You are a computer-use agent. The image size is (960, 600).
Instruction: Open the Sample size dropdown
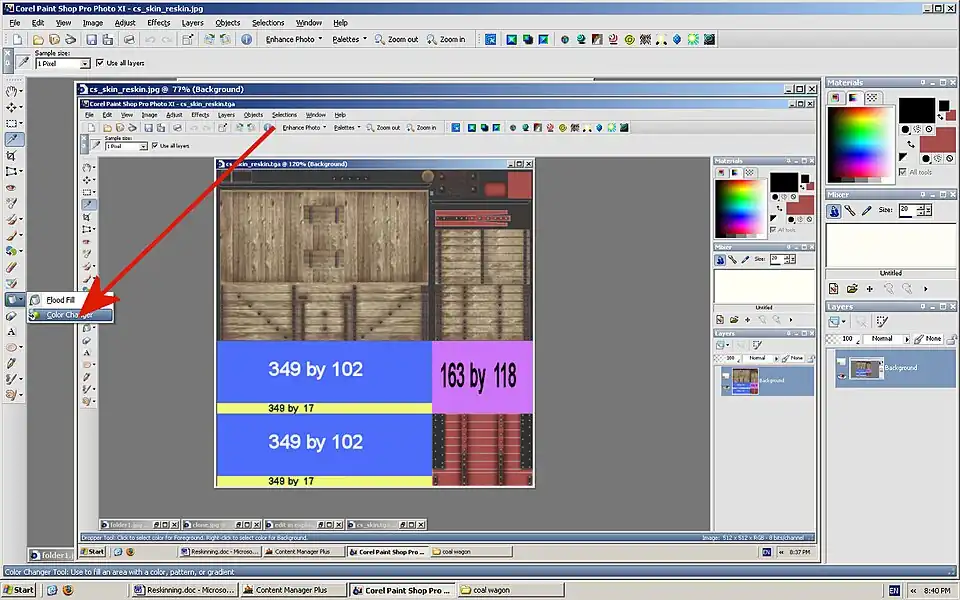(85, 63)
